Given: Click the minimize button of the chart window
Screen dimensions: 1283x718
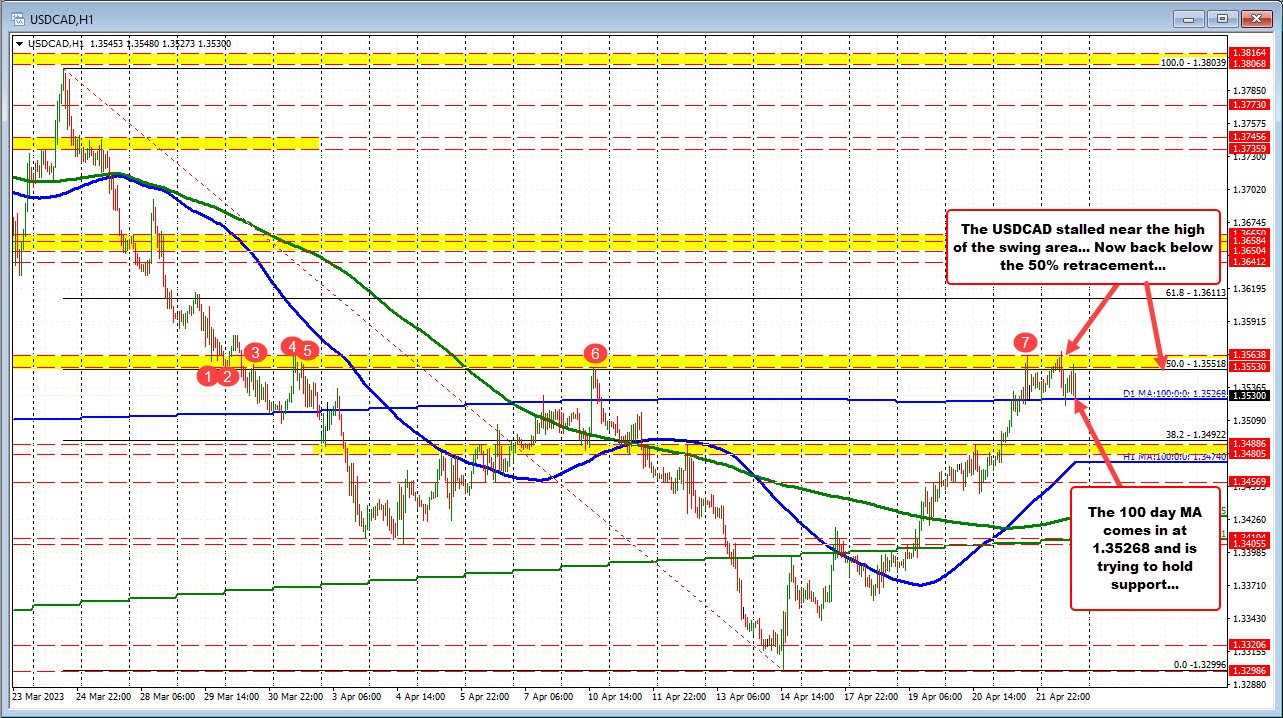Looking at the screenshot, I should point(1188,18).
